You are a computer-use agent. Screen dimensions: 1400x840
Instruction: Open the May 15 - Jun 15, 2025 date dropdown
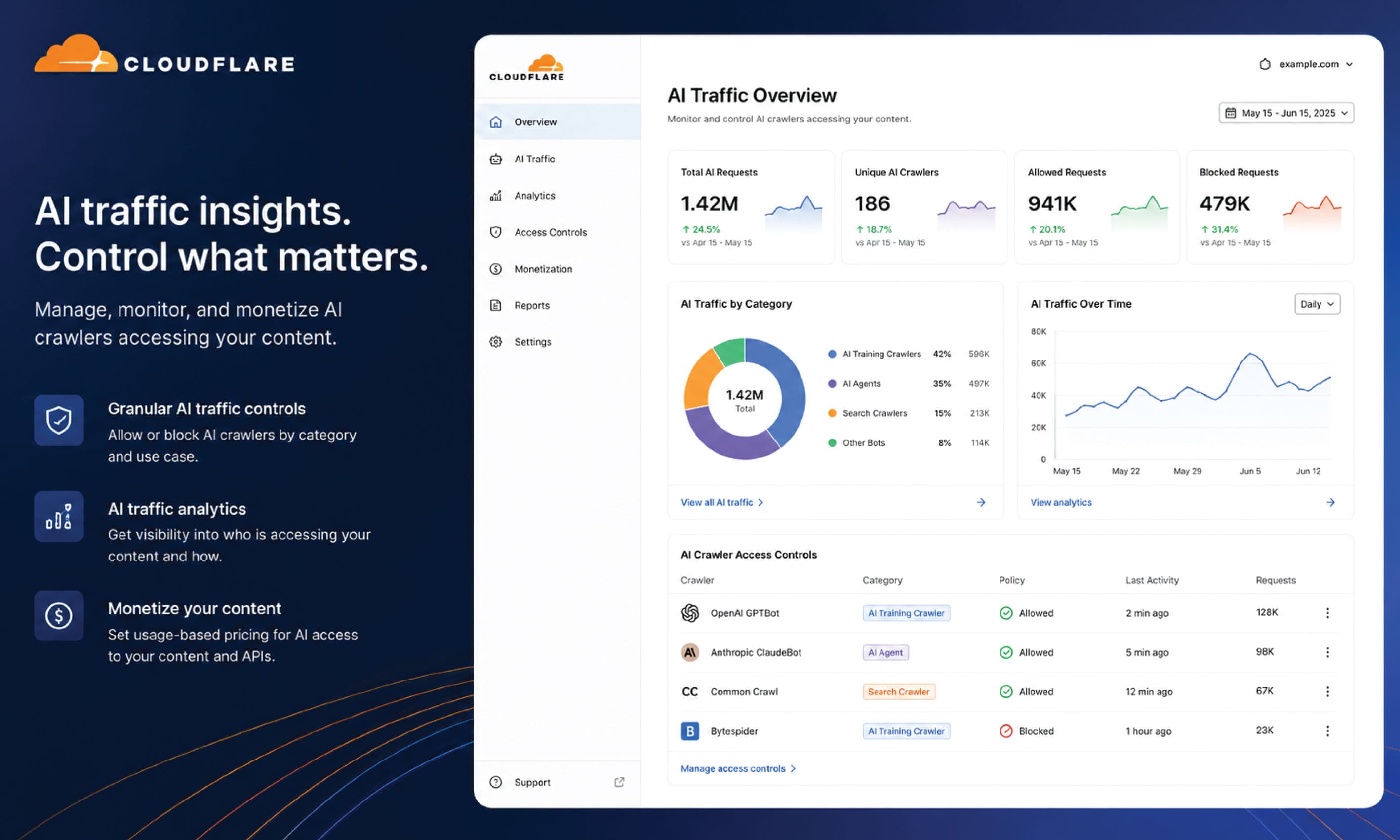coord(1286,113)
